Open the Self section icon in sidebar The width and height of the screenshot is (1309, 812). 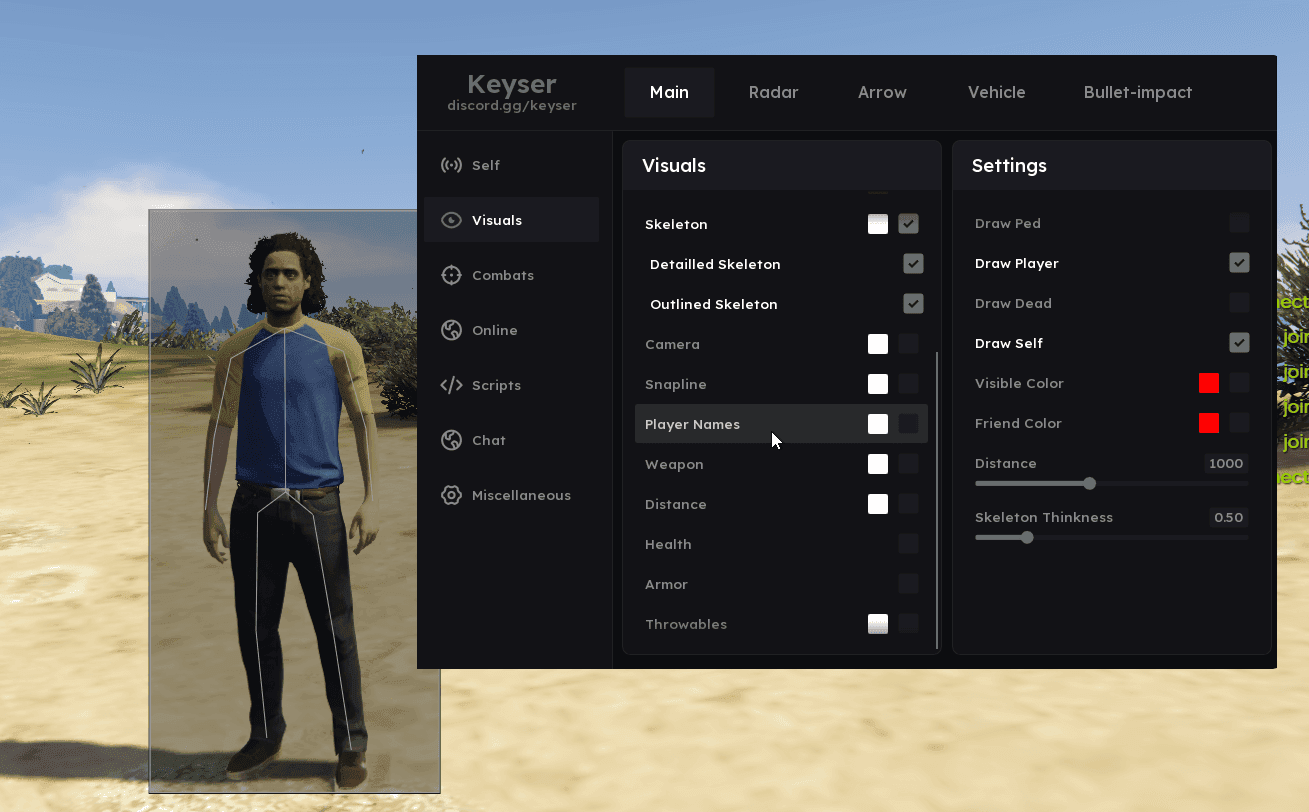[x=451, y=165]
